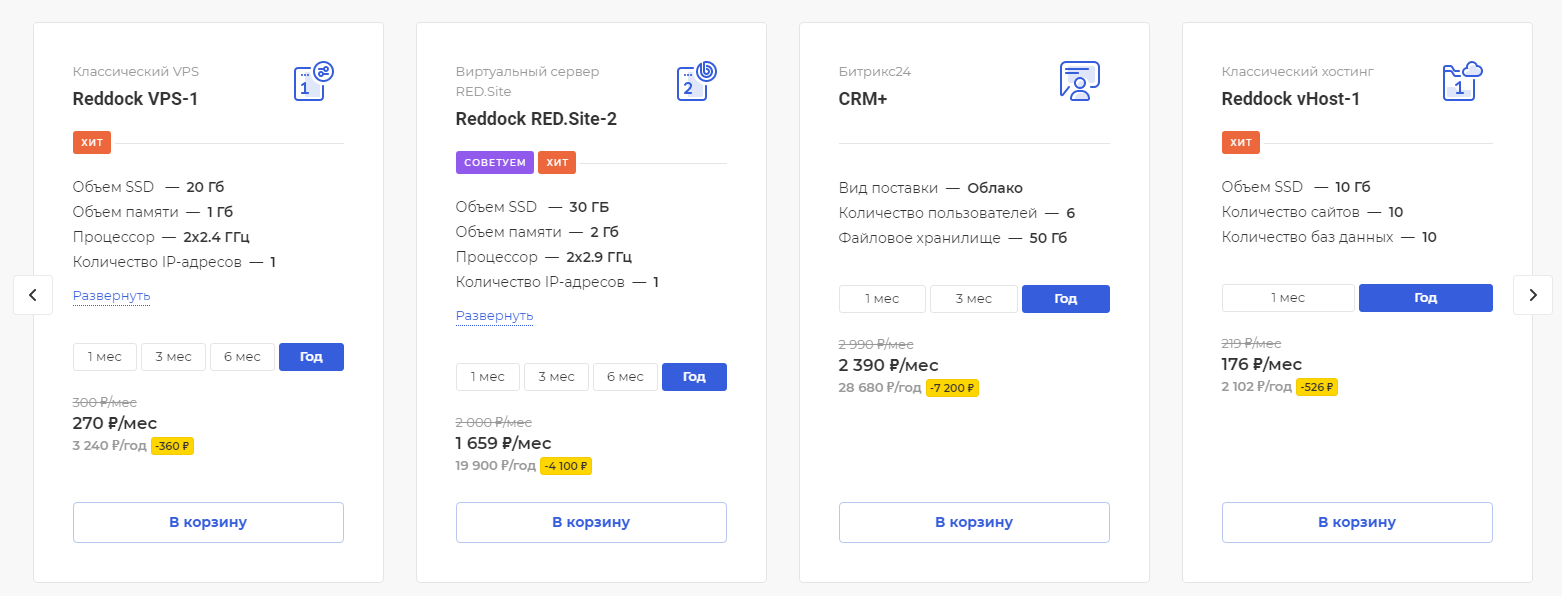Select Год period for RED.Site-2
Image resolution: width=1562 pixels, height=596 pixels.
tap(694, 377)
